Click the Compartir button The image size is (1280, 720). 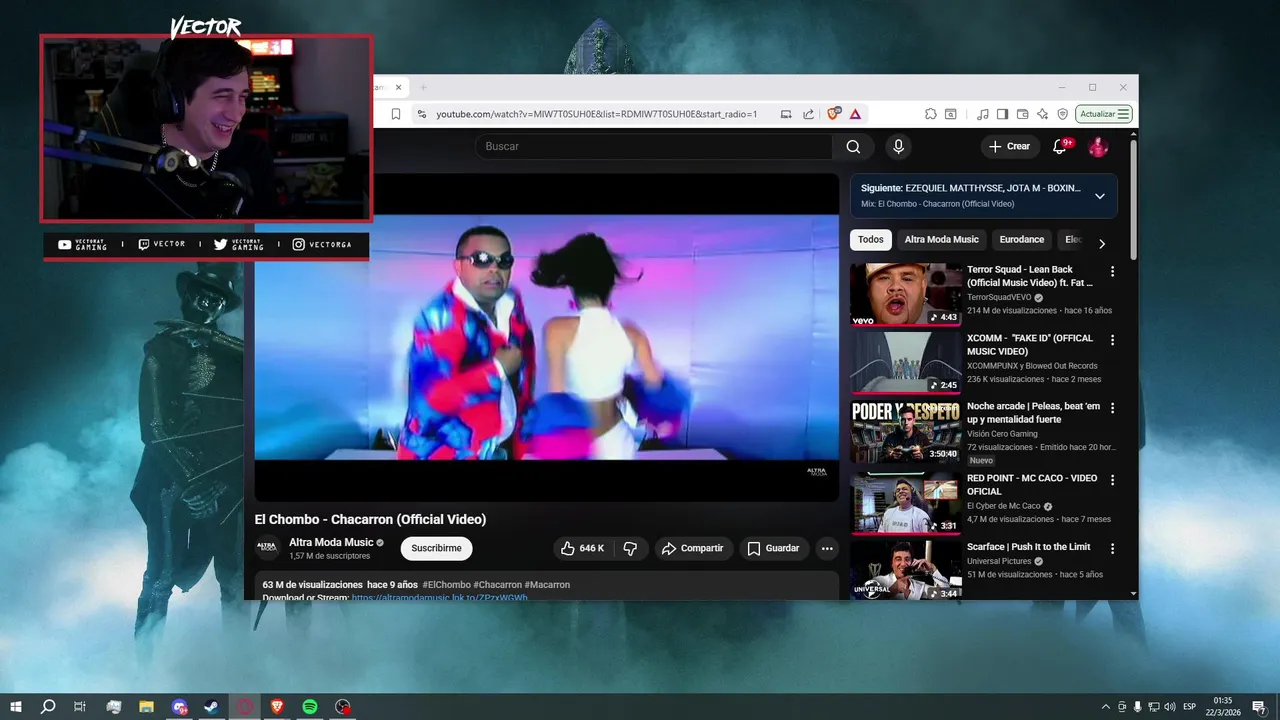[x=692, y=548]
